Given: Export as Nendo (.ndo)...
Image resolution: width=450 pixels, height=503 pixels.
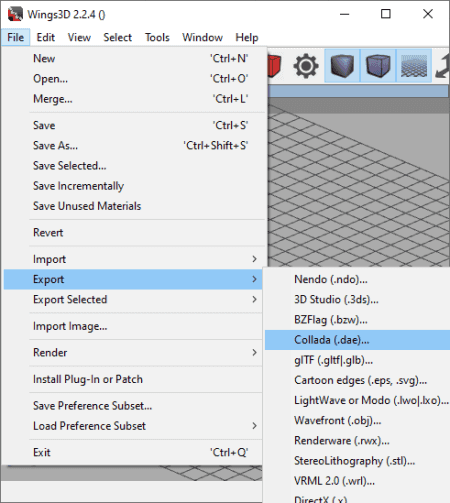Looking at the screenshot, I should click(x=357, y=279).
